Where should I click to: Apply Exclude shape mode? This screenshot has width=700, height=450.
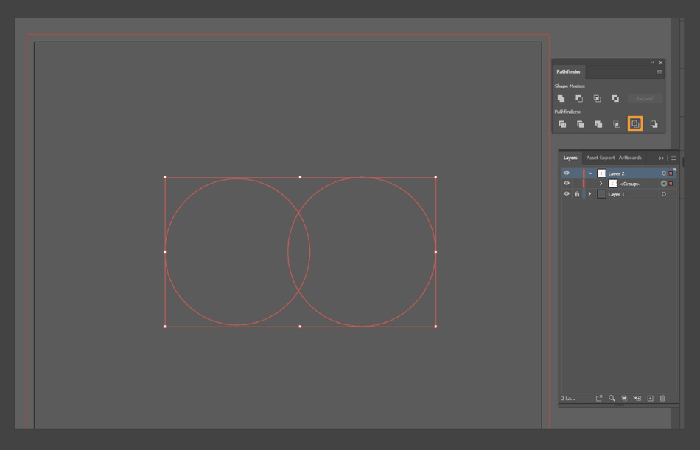(x=616, y=98)
